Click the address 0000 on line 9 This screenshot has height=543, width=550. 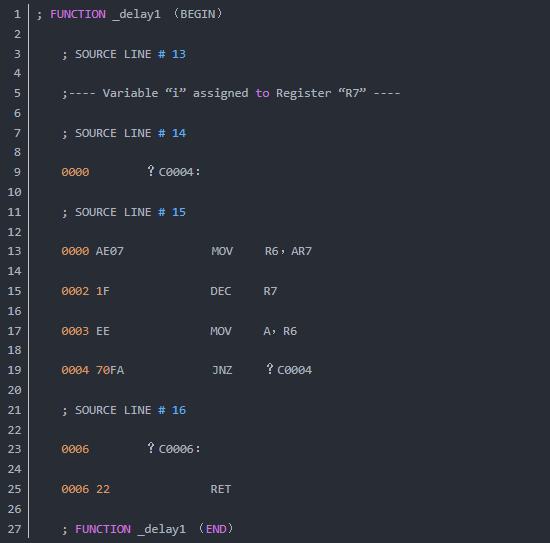75,172
